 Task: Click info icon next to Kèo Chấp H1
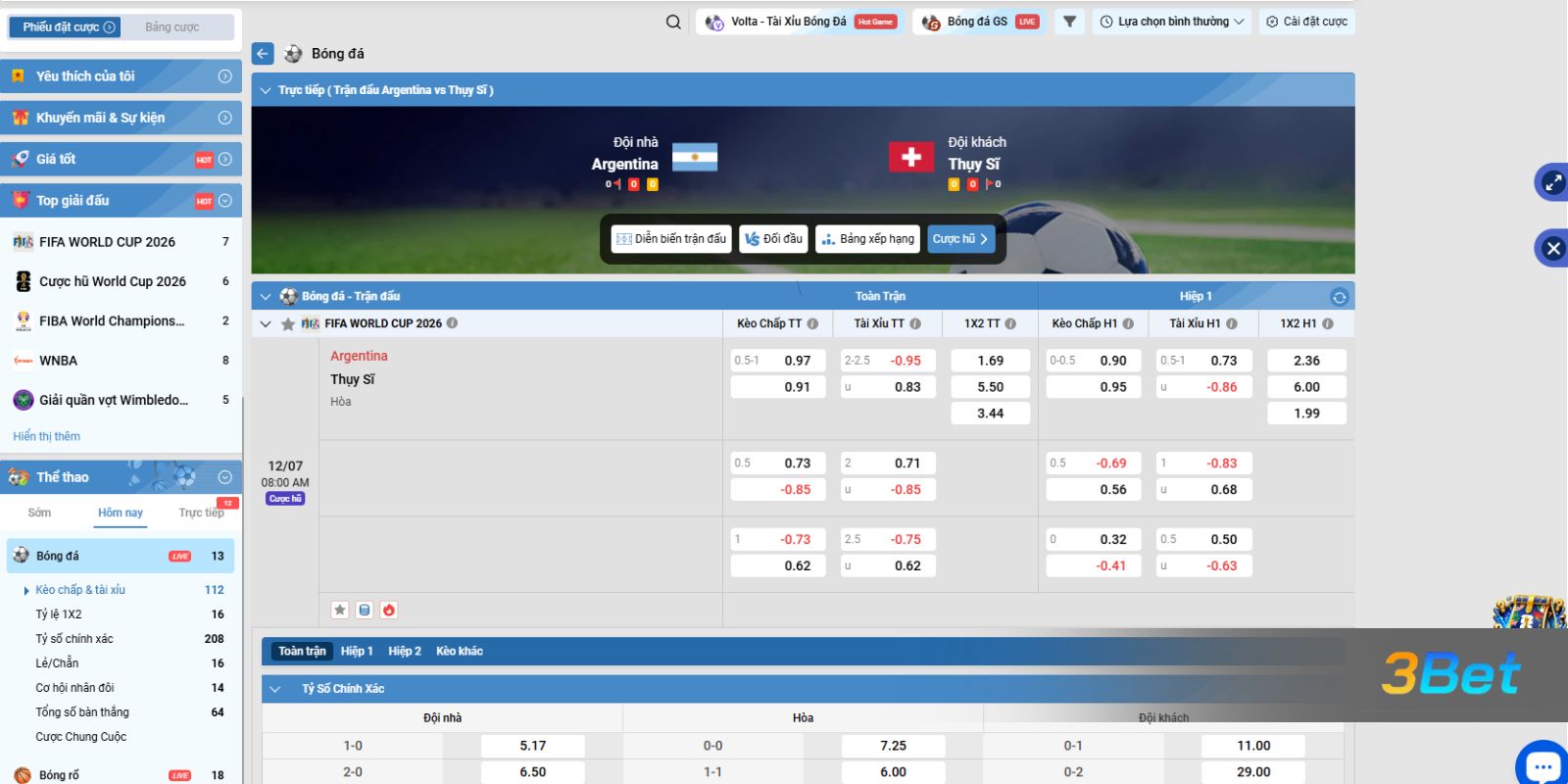click(x=1128, y=323)
